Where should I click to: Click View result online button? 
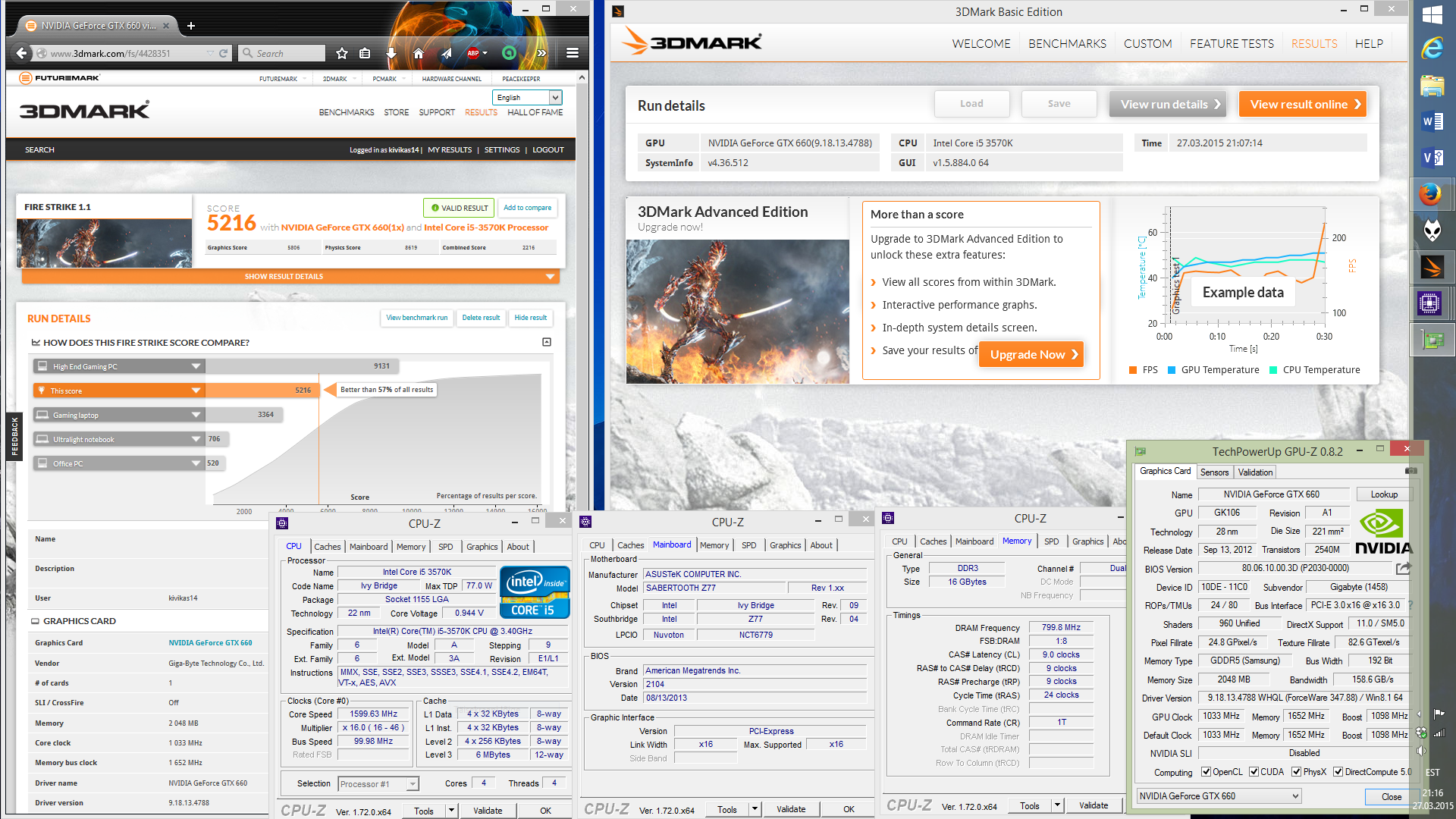tap(1303, 105)
